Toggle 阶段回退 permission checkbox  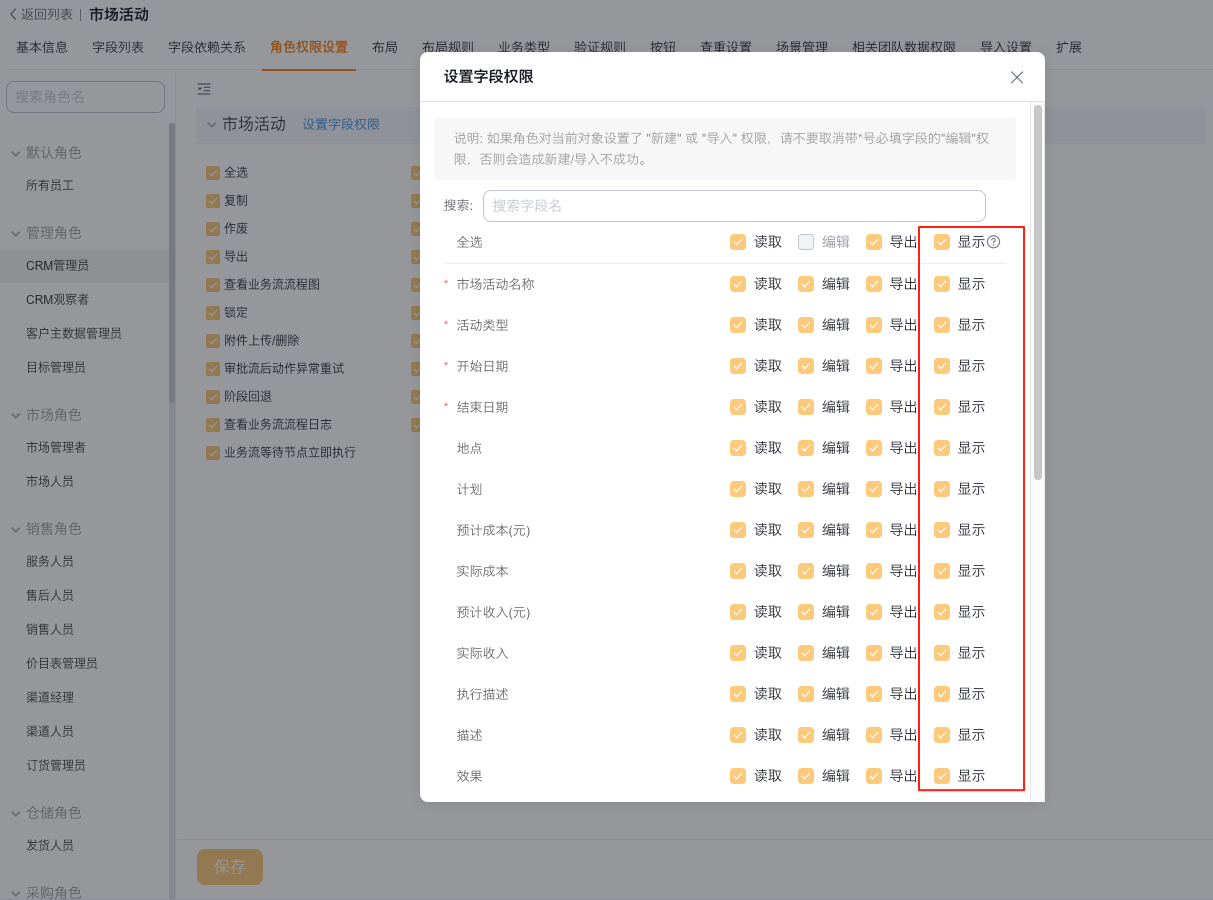coord(213,397)
